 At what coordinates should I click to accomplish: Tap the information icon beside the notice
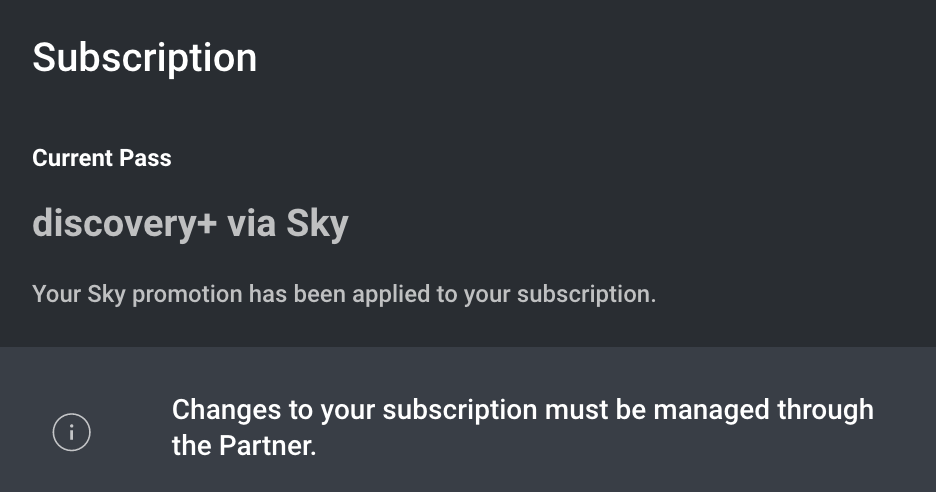pos(72,432)
